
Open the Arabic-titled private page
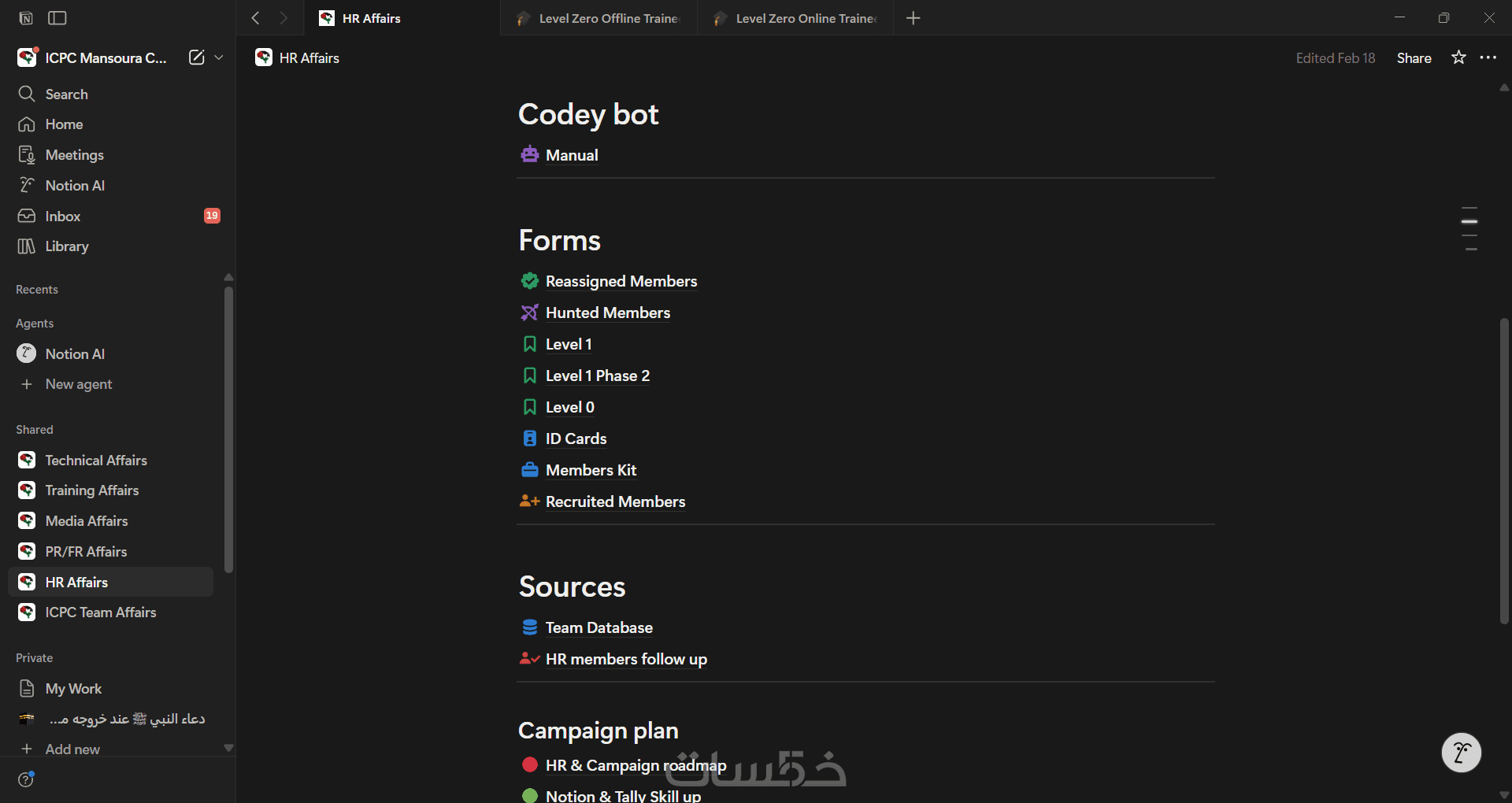[110, 720]
